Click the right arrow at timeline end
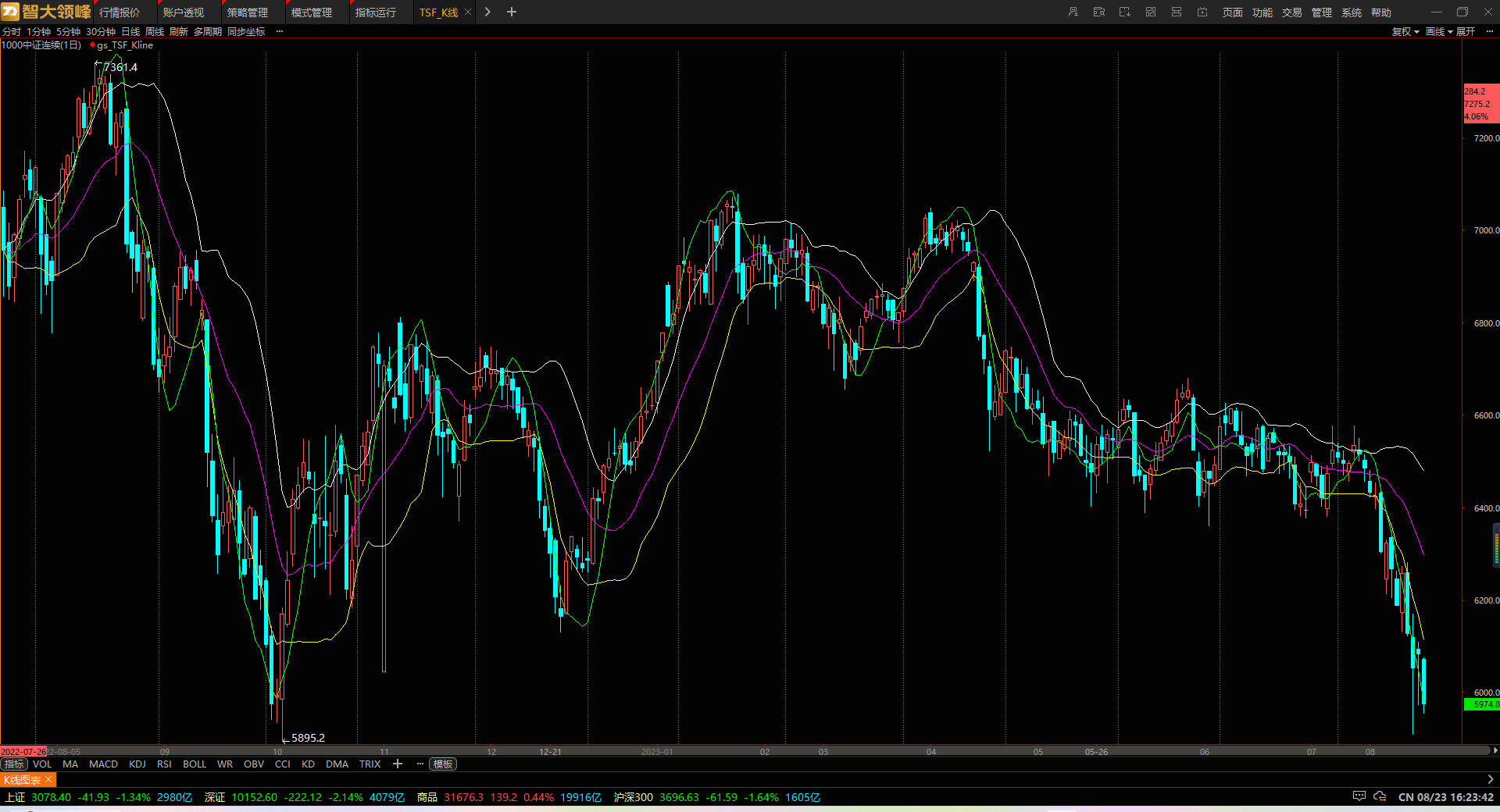 tap(1495, 750)
